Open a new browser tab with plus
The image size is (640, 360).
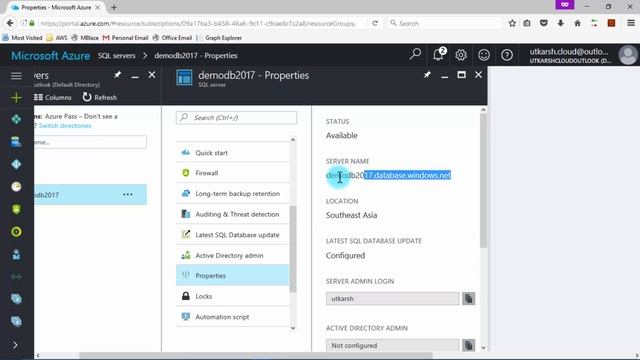pos(114,7)
